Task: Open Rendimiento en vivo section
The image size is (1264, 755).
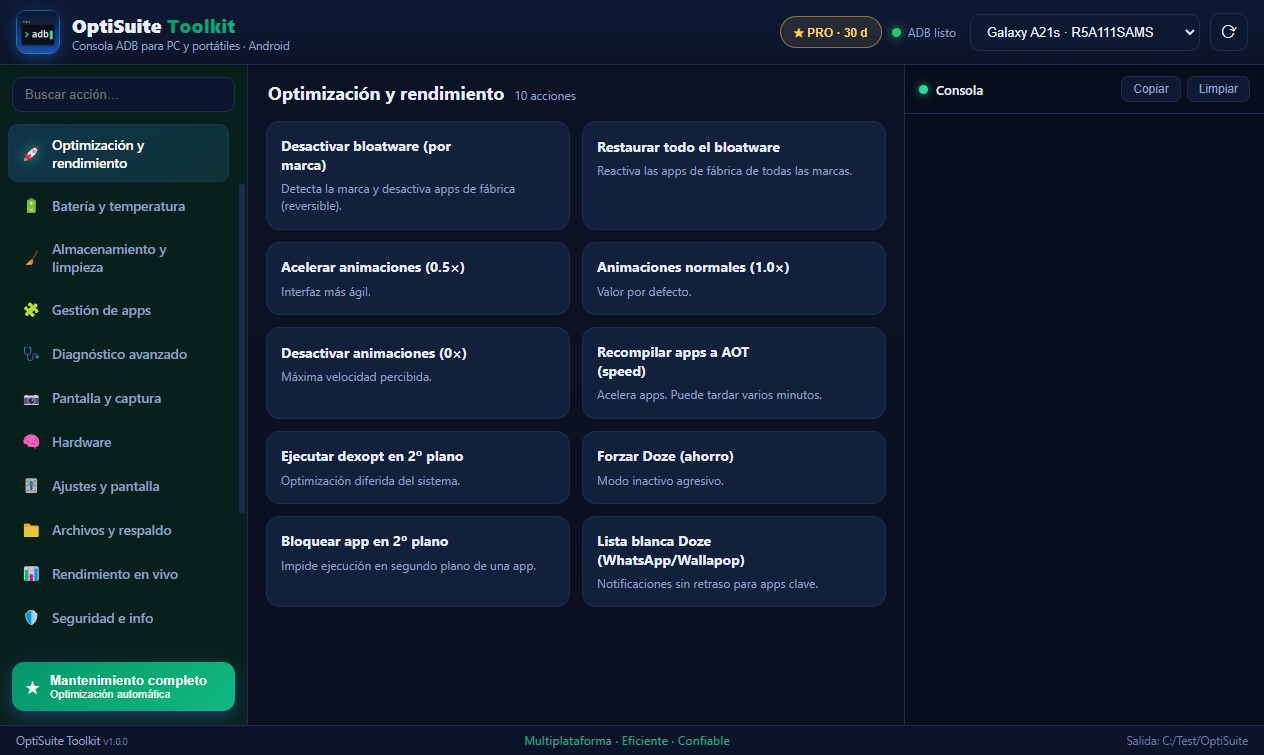Action: [118, 574]
